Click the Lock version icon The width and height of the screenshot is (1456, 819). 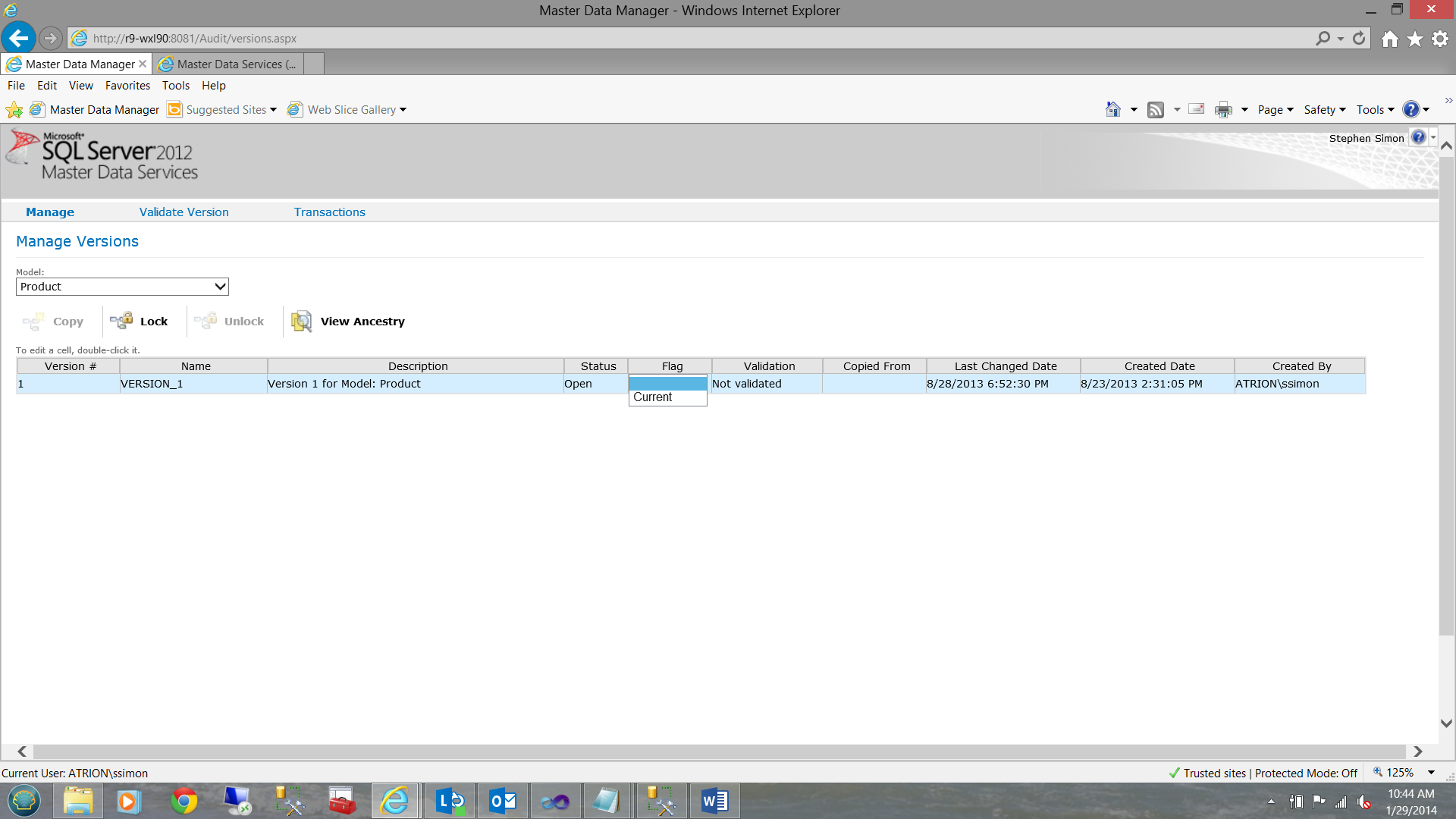tap(121, 321)
